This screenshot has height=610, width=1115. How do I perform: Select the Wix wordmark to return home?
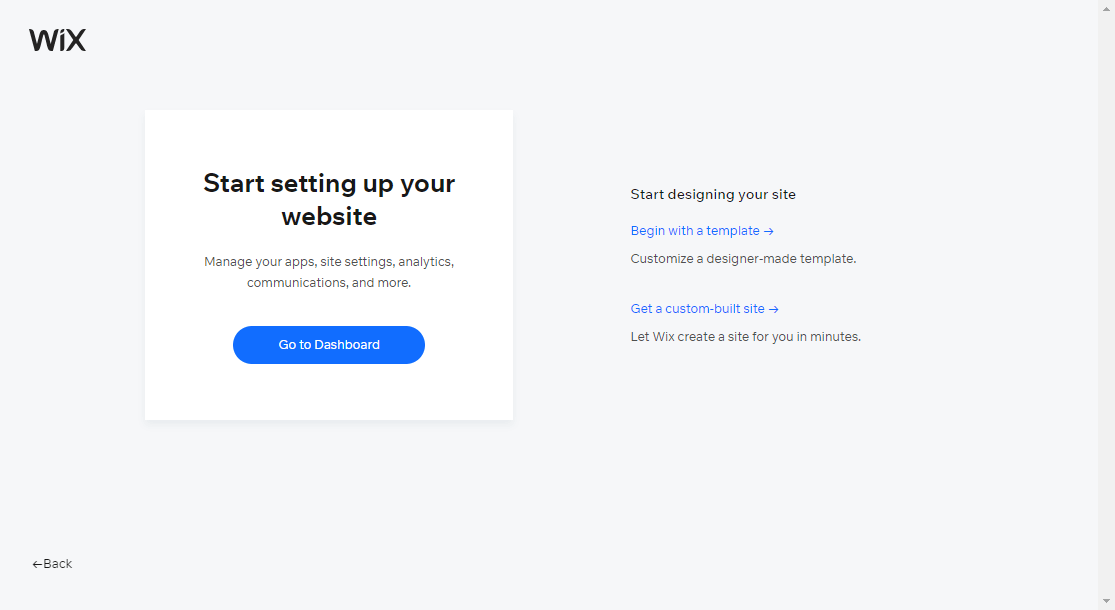pyautogui.click(x=57, y=39)
